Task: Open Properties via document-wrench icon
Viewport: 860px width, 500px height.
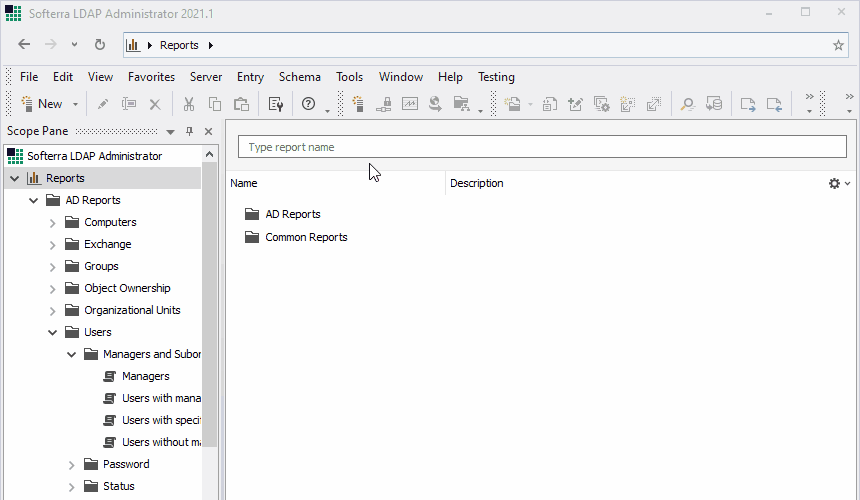Action: coord(275,104)
